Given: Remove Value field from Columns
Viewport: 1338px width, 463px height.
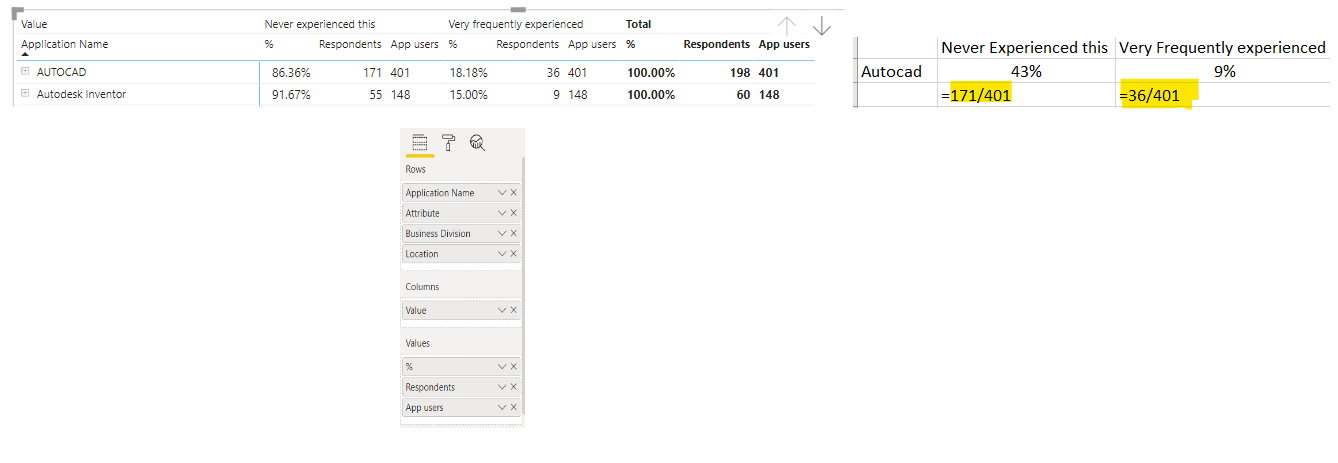Looking at the screenshot, I should pyautogui.click(x=514, y=311).
